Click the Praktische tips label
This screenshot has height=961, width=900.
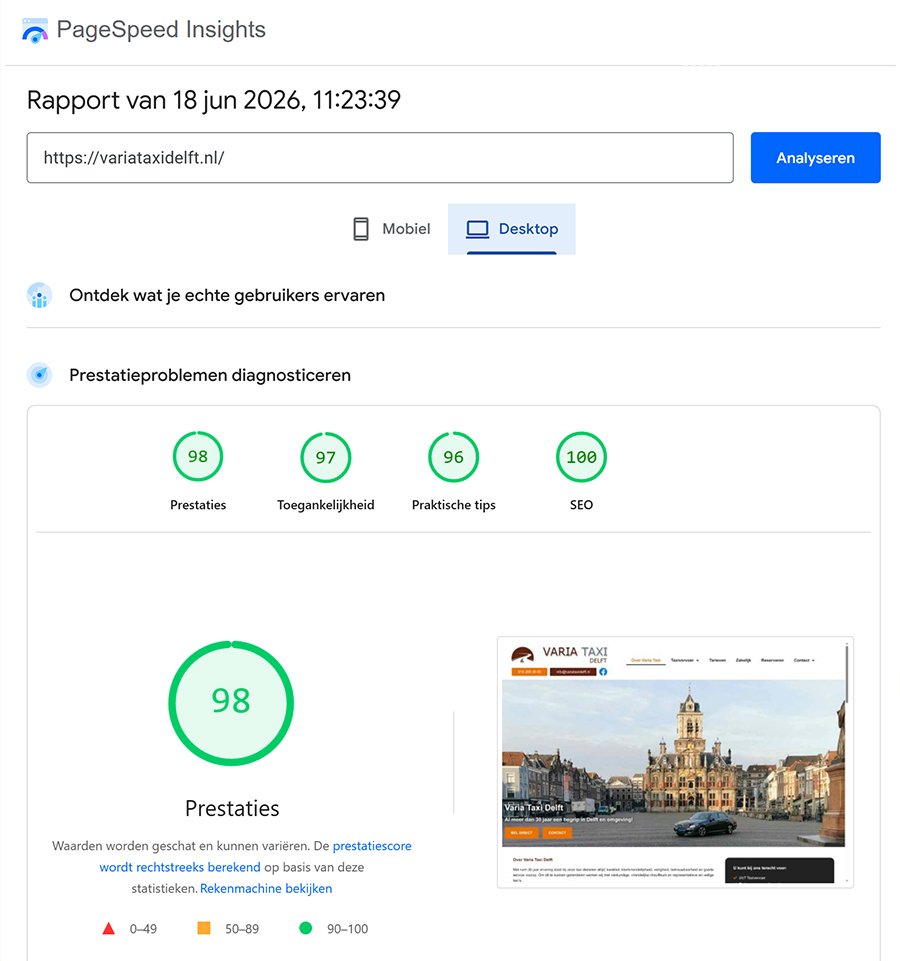pyautogui.click(x=454, y=505)
